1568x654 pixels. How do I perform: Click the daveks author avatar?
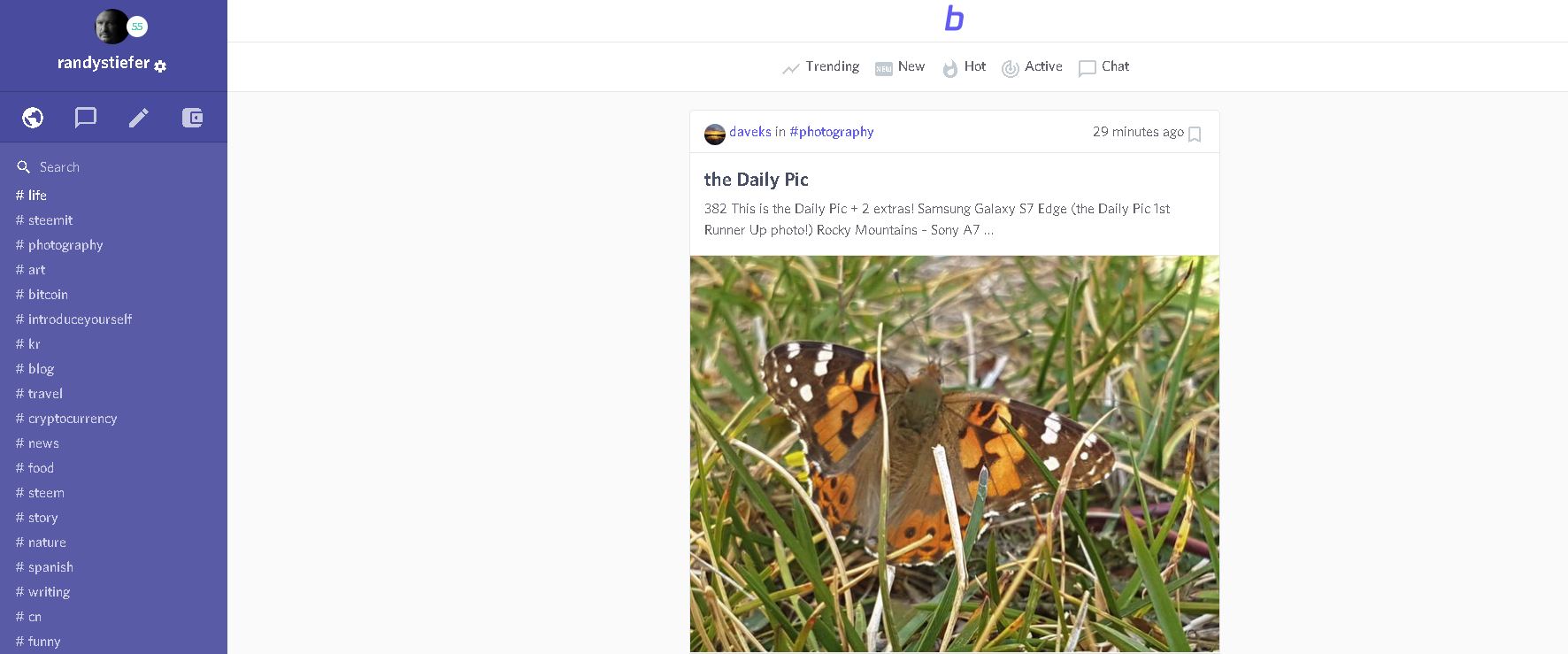click(714, 134)
